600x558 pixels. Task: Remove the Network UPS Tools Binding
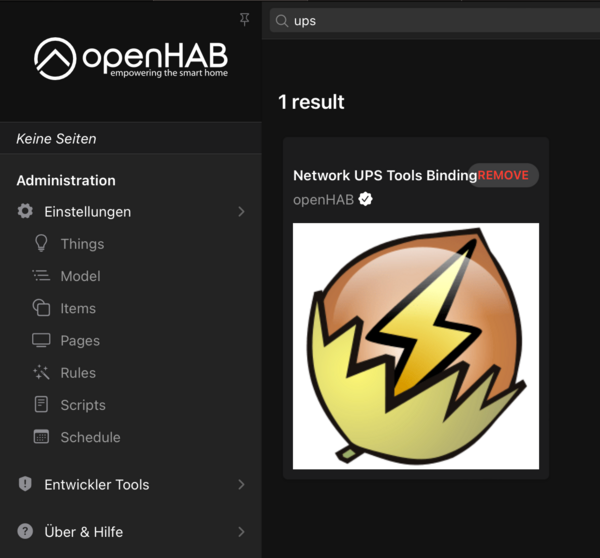(504, 175)
